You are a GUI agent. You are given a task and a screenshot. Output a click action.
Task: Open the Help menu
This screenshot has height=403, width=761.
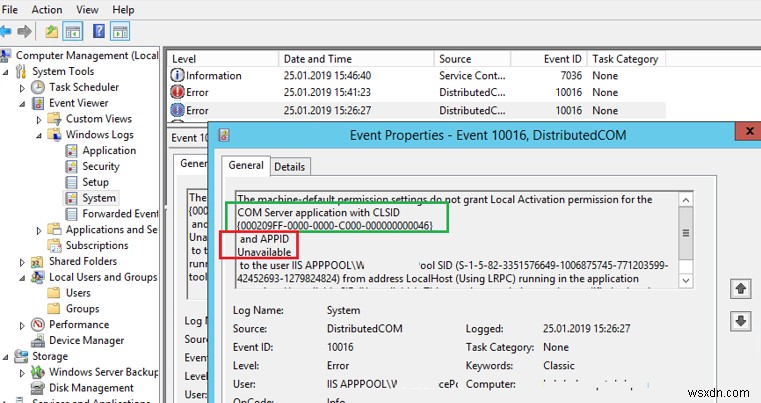pos(123,9)
